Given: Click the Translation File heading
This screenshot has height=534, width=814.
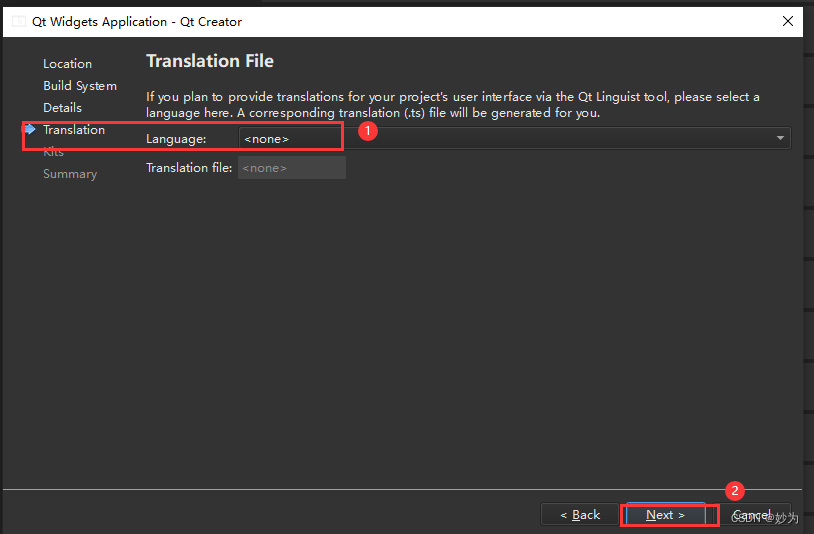Looking at the screenshot, I should pyautogui.click(x=210, y=61).
